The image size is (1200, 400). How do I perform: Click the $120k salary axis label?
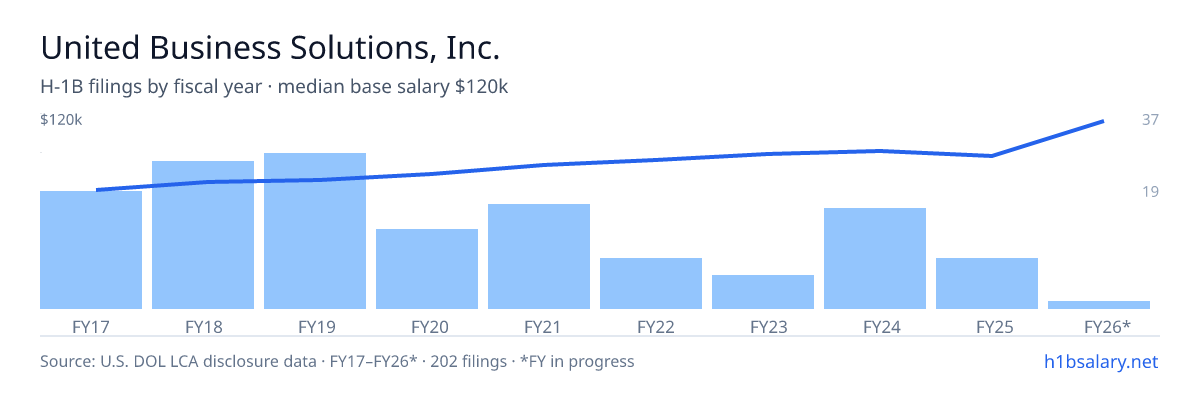[x=61, y=120]
